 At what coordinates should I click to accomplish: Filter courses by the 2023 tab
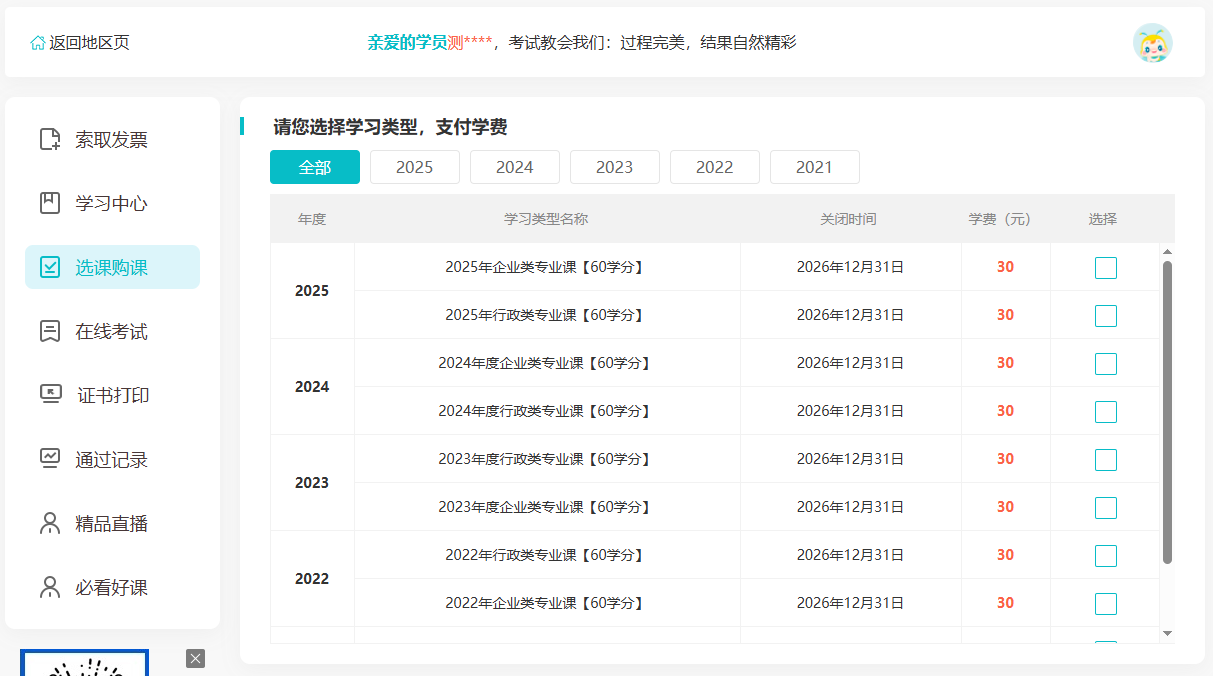click(615, 167)
